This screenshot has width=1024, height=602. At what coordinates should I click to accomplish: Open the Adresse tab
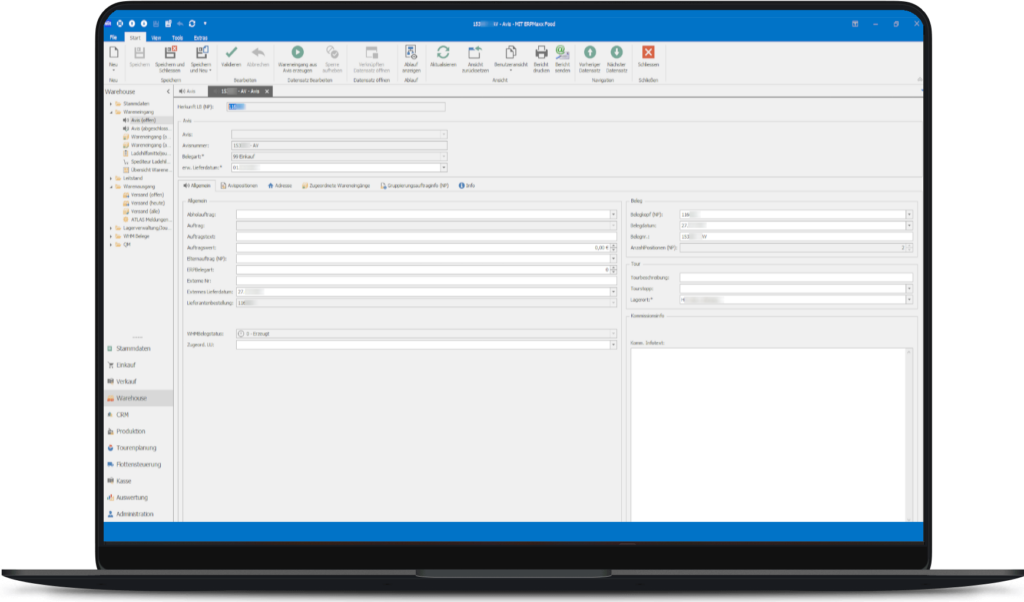(280, 185)
